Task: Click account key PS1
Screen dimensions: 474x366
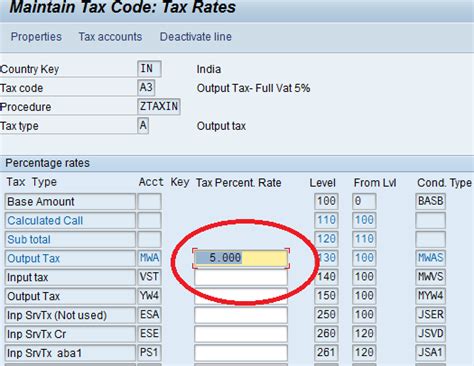Action: point(149,353)
